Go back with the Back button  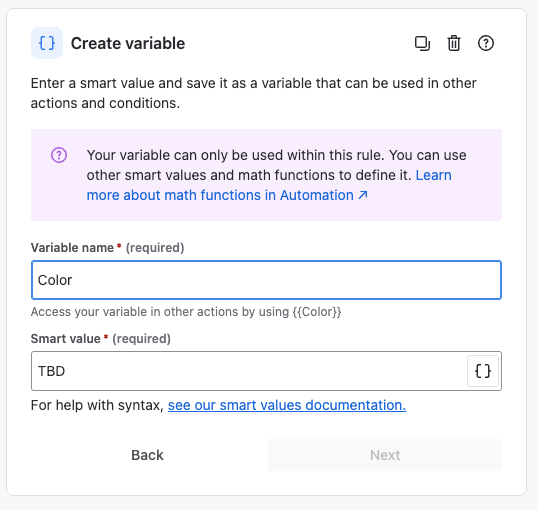tap(148, 455)
